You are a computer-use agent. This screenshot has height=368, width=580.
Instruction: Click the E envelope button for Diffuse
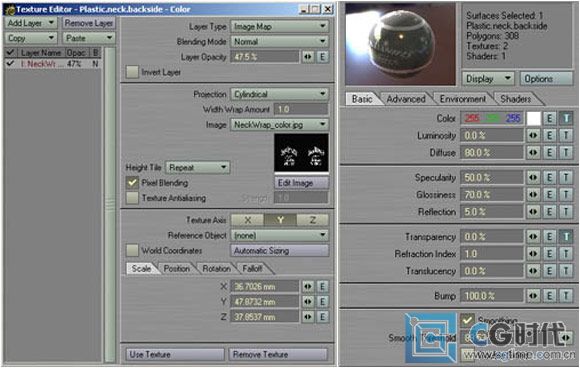(549, 152)
